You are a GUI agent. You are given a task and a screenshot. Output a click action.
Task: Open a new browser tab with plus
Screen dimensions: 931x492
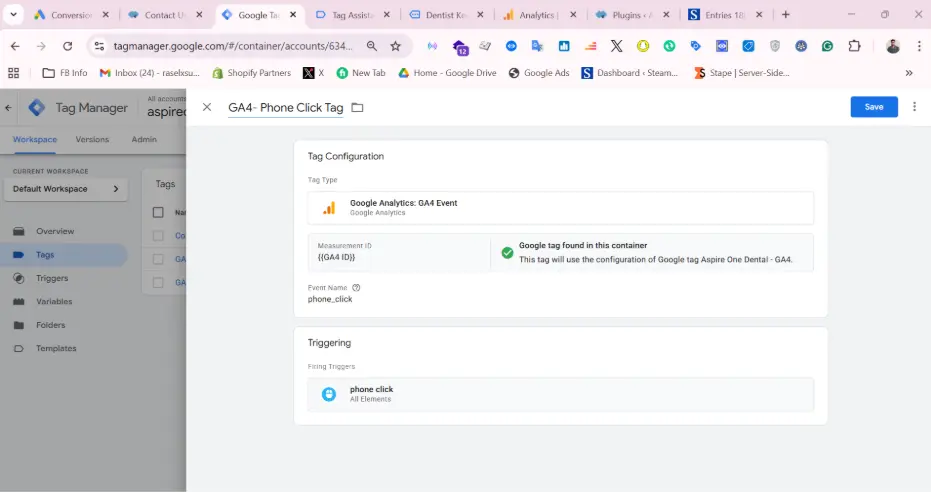[786, 15]
